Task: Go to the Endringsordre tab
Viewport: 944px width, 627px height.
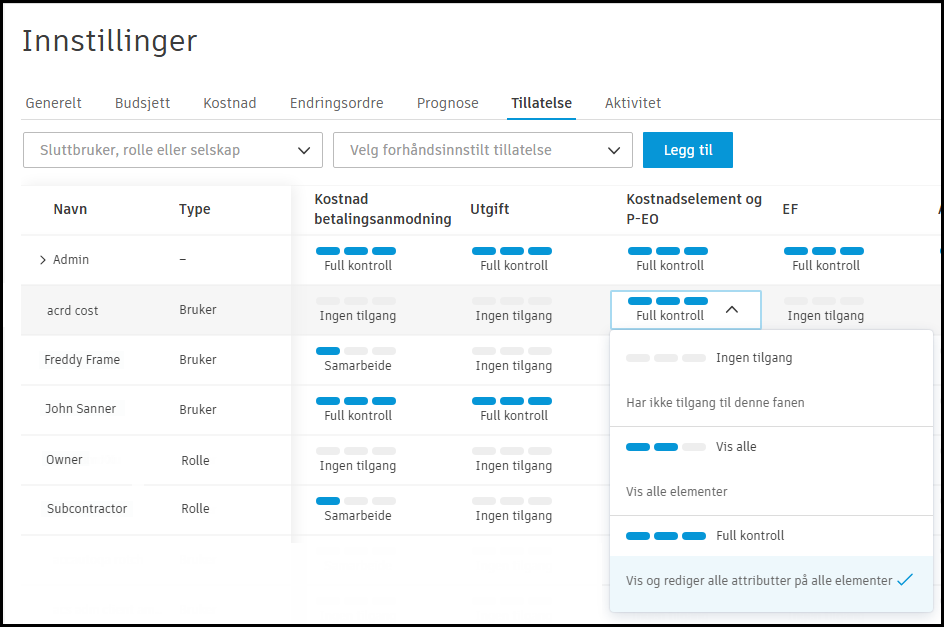Action: (336, 103)
